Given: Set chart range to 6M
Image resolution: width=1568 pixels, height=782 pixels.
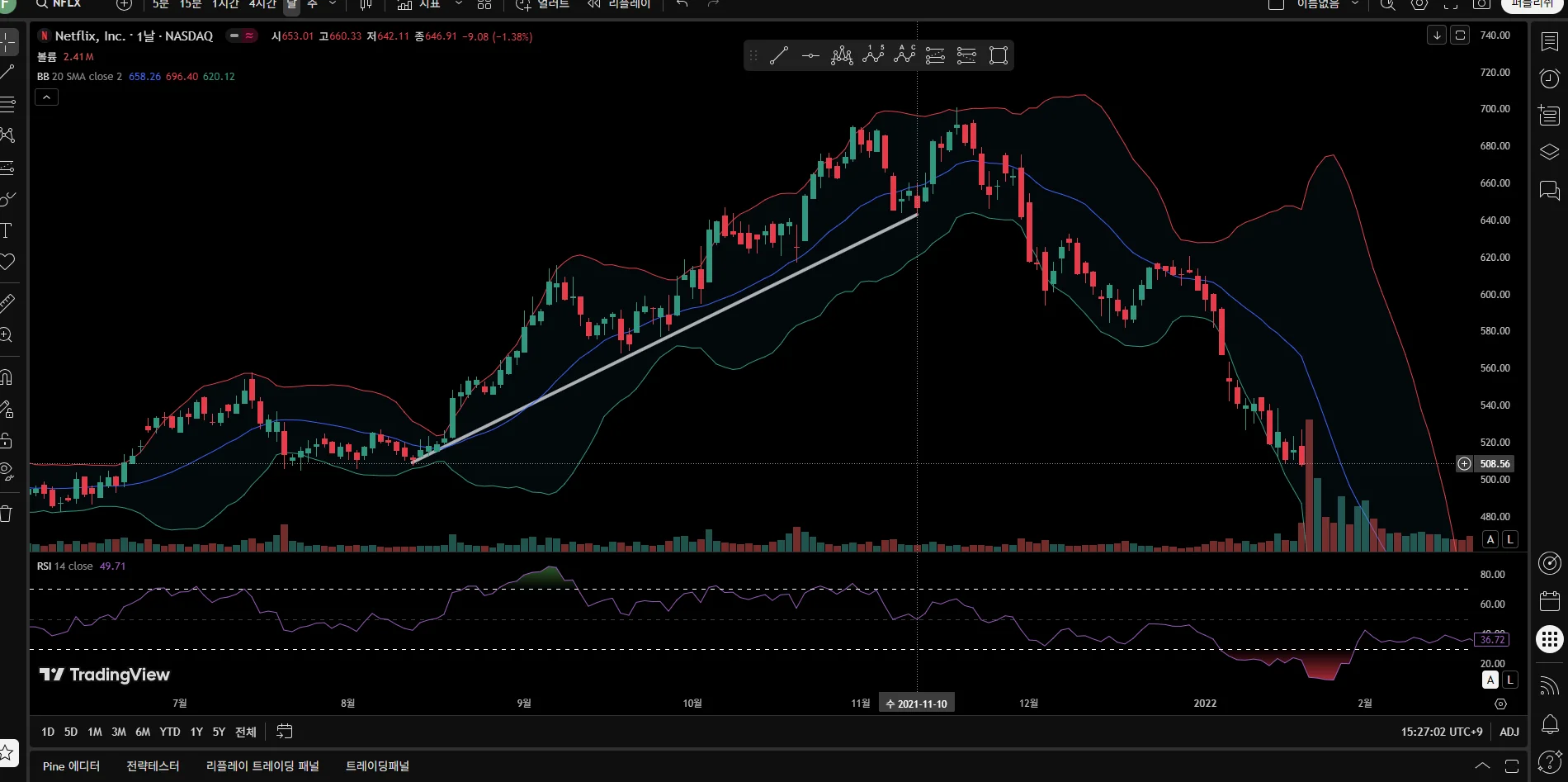Looking at the screenshot, I should 143,732.
